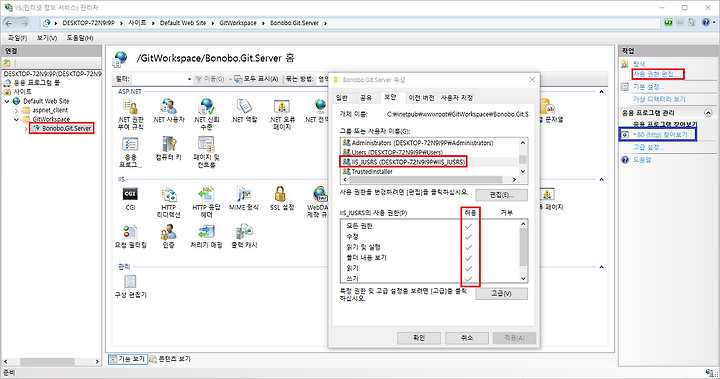Switch to 기능 보기 at the bottom
The height and width of the screenshot is (379, 720).
[128, 359]
